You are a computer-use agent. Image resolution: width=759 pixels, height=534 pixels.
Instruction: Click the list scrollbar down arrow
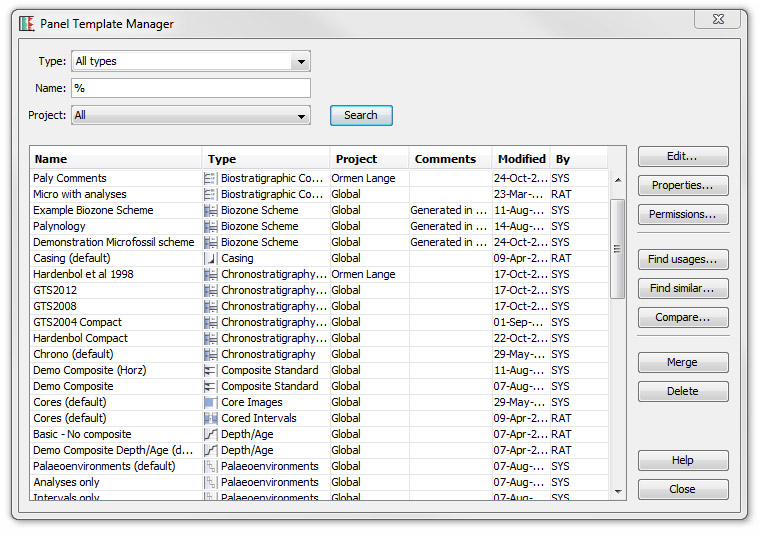tap(618, 491)
